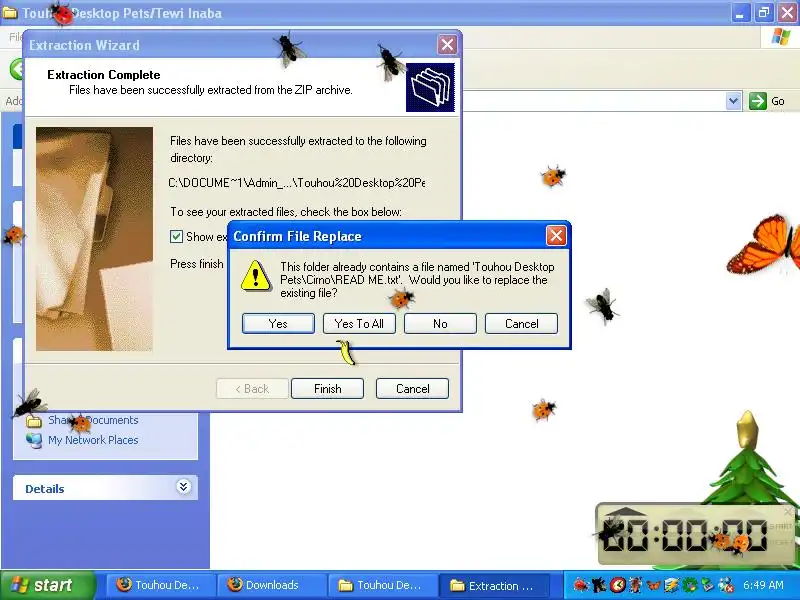Click the Extraction Wizard folders icon
Viewport: 800px width, 600px height.
coord(430,87)
